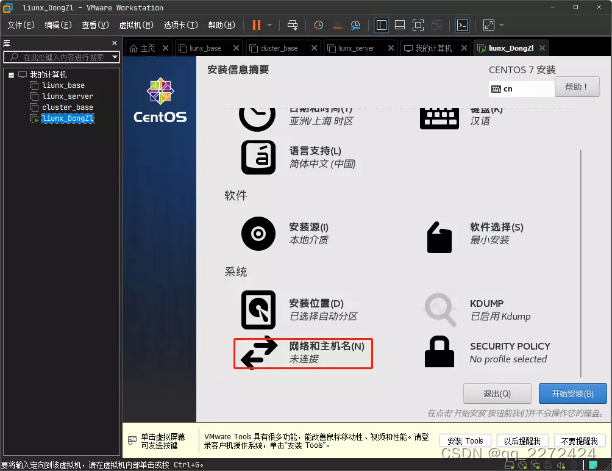This screenshot has height=471, width=612.
Task: Click the printer status bar icon
Action: (548, 465)
